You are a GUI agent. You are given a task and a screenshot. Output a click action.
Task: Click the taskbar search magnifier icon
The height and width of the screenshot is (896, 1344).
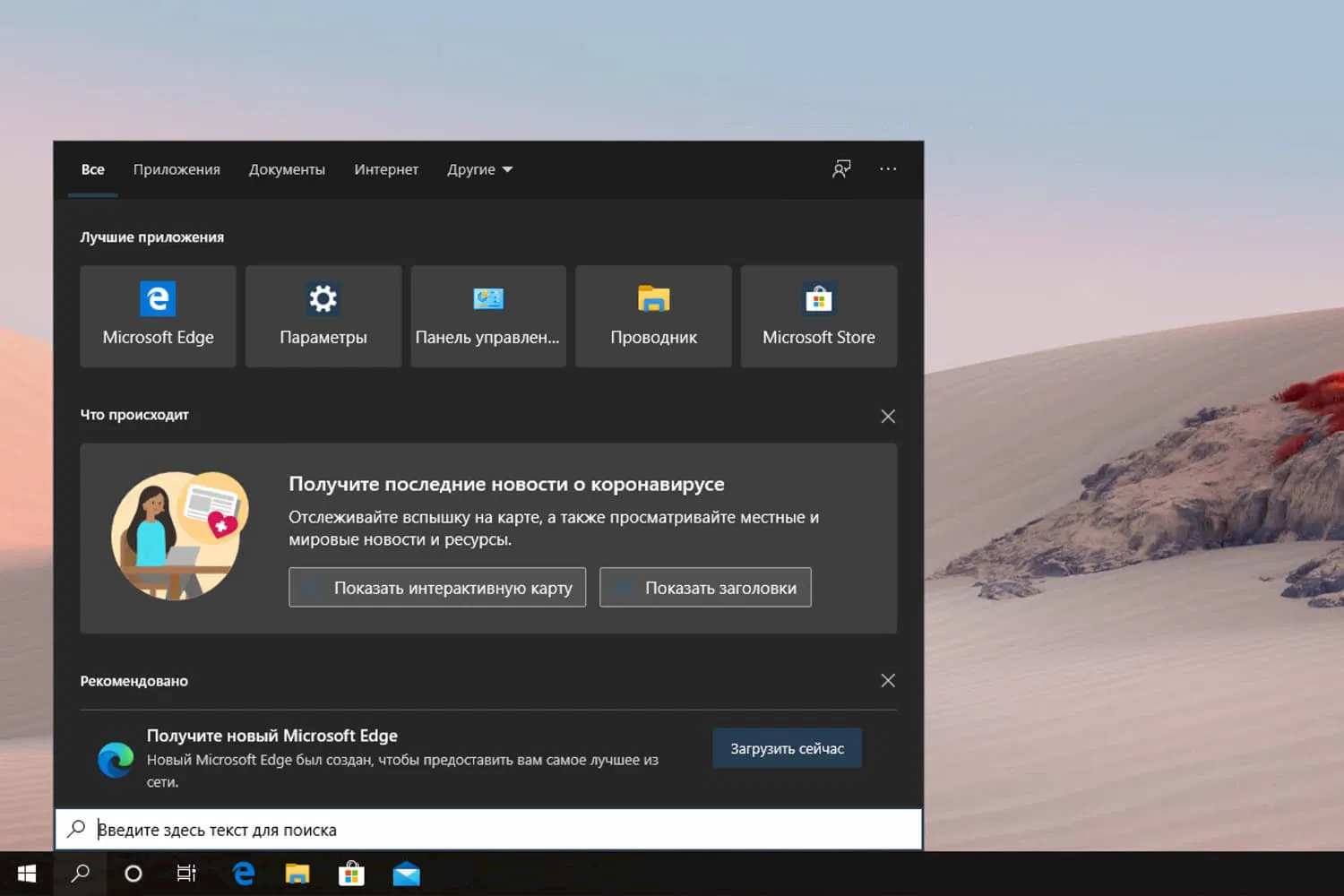coord(81,874)
